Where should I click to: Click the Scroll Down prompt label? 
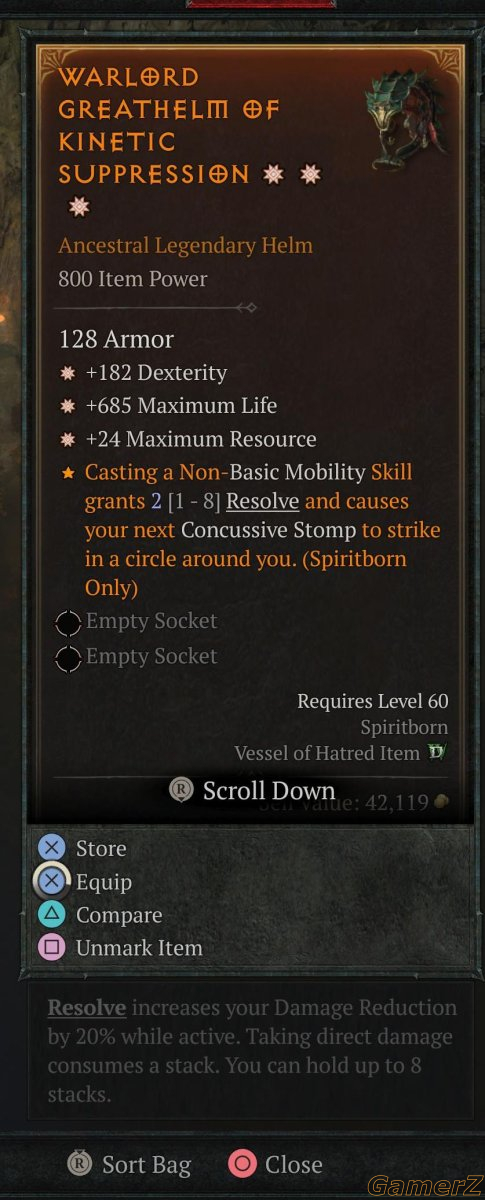pos(269,790)
